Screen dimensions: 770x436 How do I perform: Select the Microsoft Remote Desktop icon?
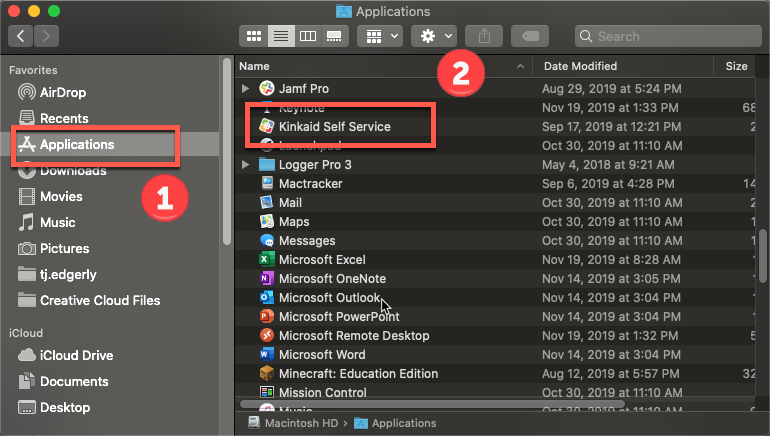click(267, 335)
